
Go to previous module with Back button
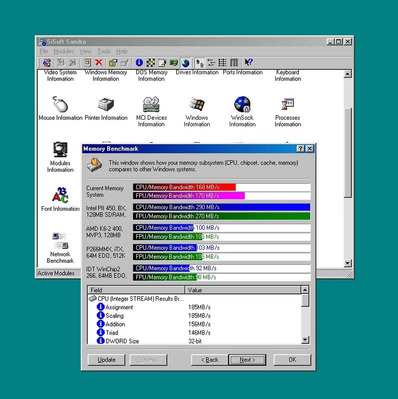(210, 360)
